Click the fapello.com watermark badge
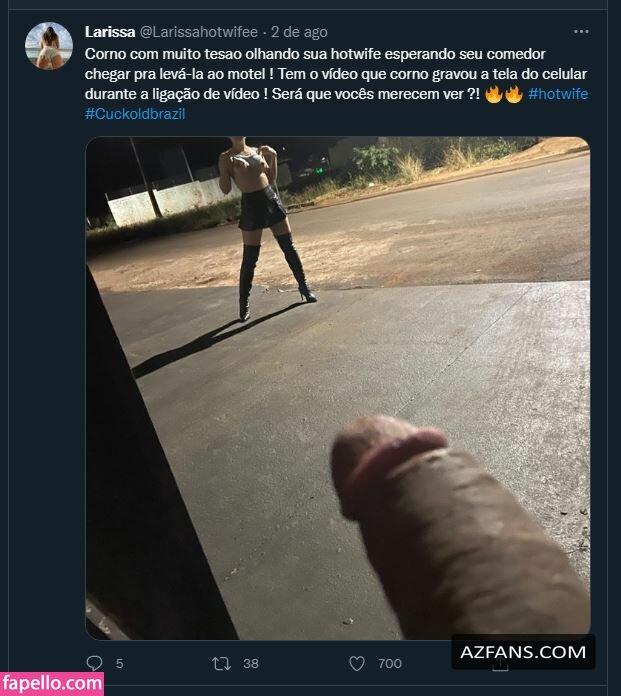Image resolution: width=621 pixels, height=696 pixels. 51,684
